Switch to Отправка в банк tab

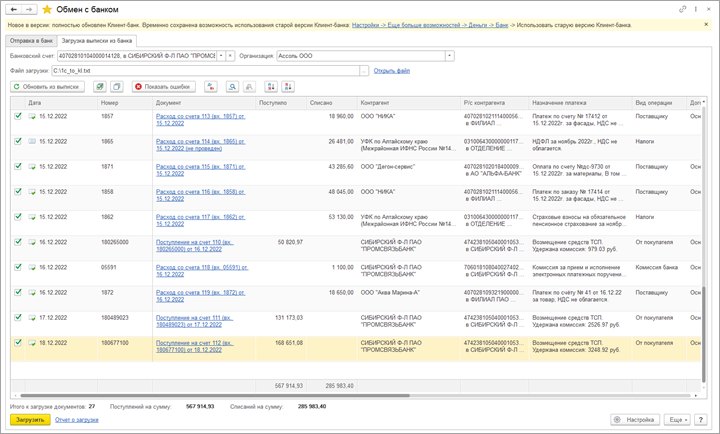[31, 40]
